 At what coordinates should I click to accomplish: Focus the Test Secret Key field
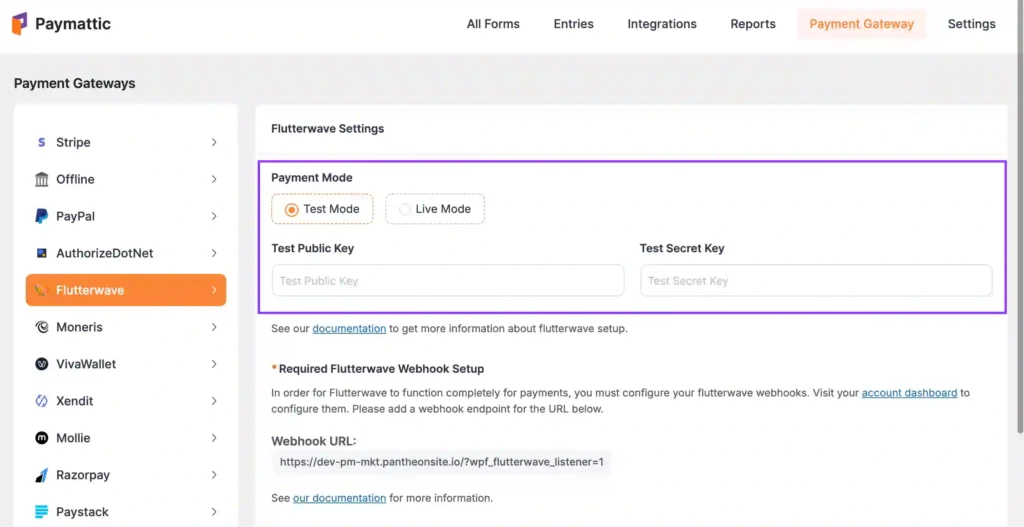(x=816, y=281)
